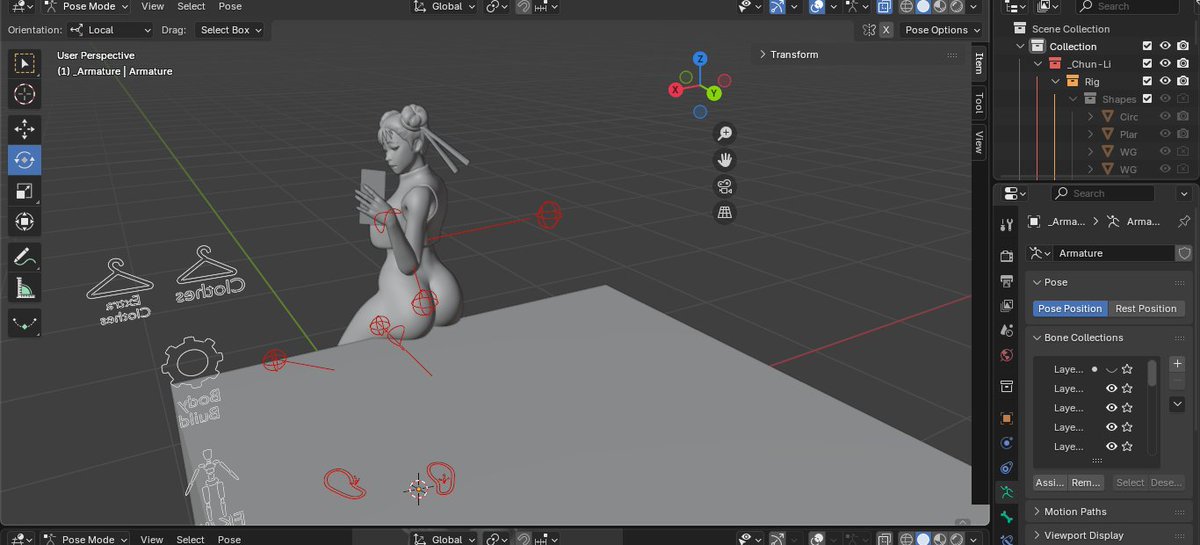Expand the Transform sidebar panel
Image resolution: width=1200 pixels, height=545 pixels.
pyautogui.click(x=794, y=54)
